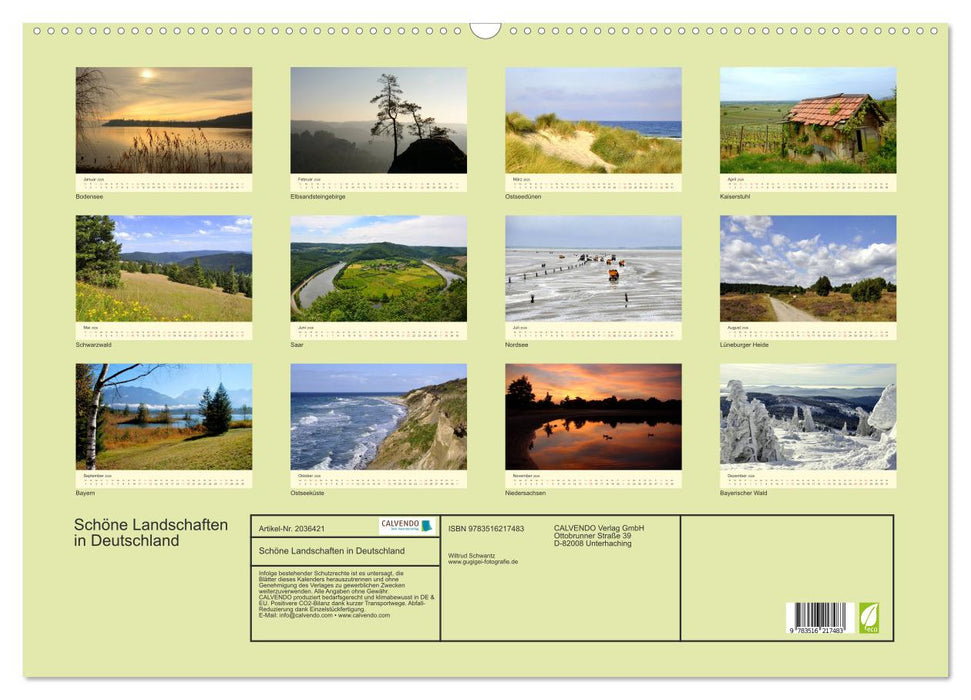This screenshot has height=700, width=971.
Task: Click the ISBN barcode
Action: click(x=816, y=617)
